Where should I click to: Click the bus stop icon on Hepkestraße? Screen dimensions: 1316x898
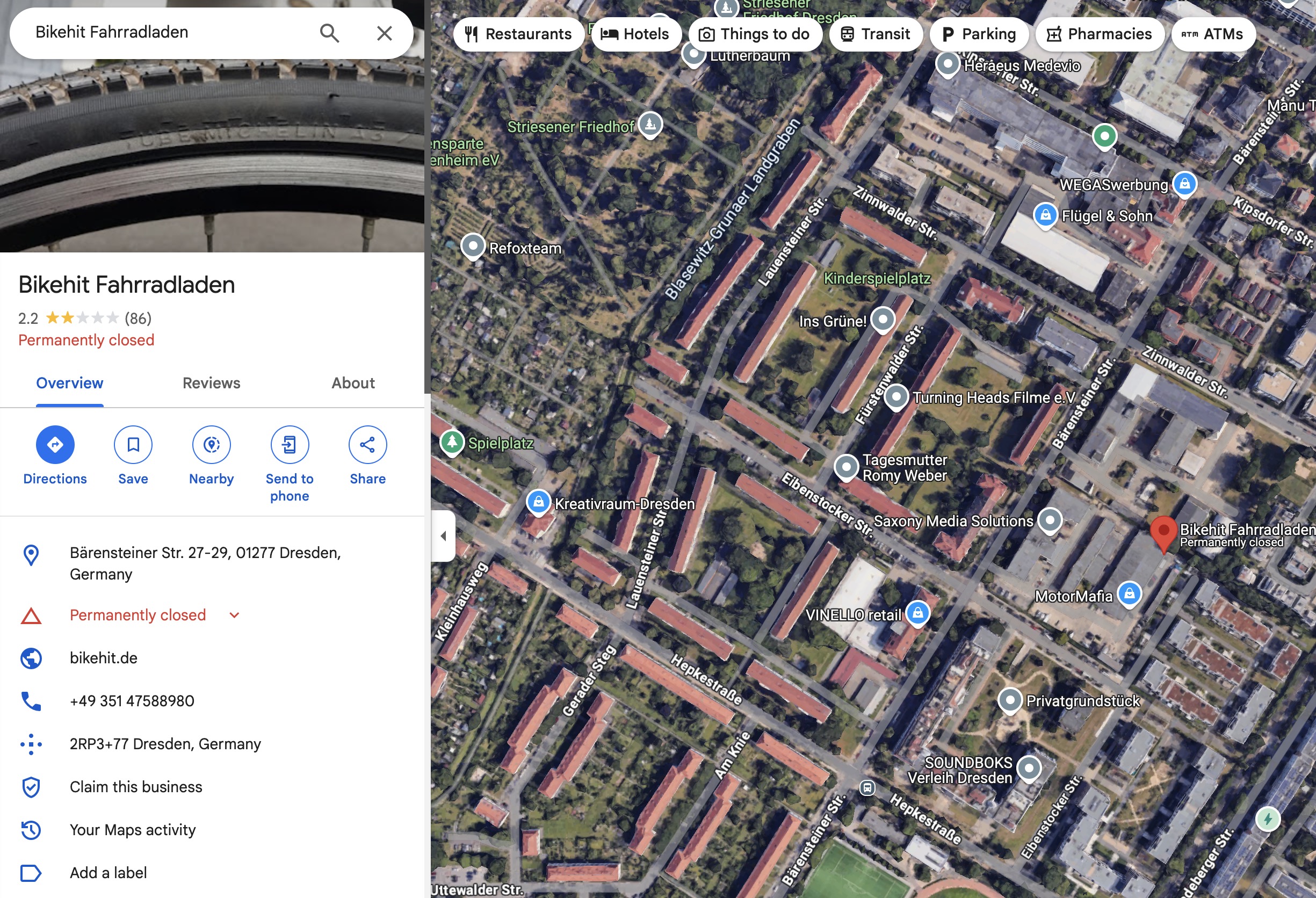point(867,787)
